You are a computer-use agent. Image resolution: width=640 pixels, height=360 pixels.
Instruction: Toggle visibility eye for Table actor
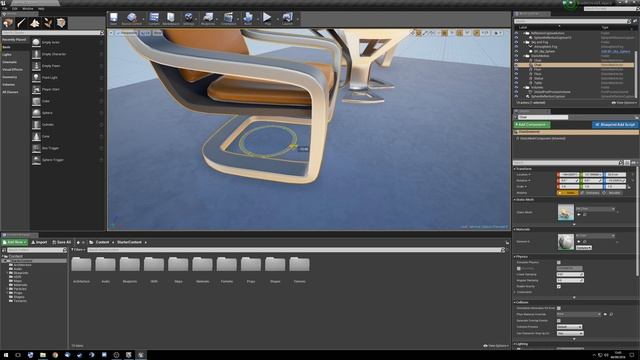[x=516, y=82]
